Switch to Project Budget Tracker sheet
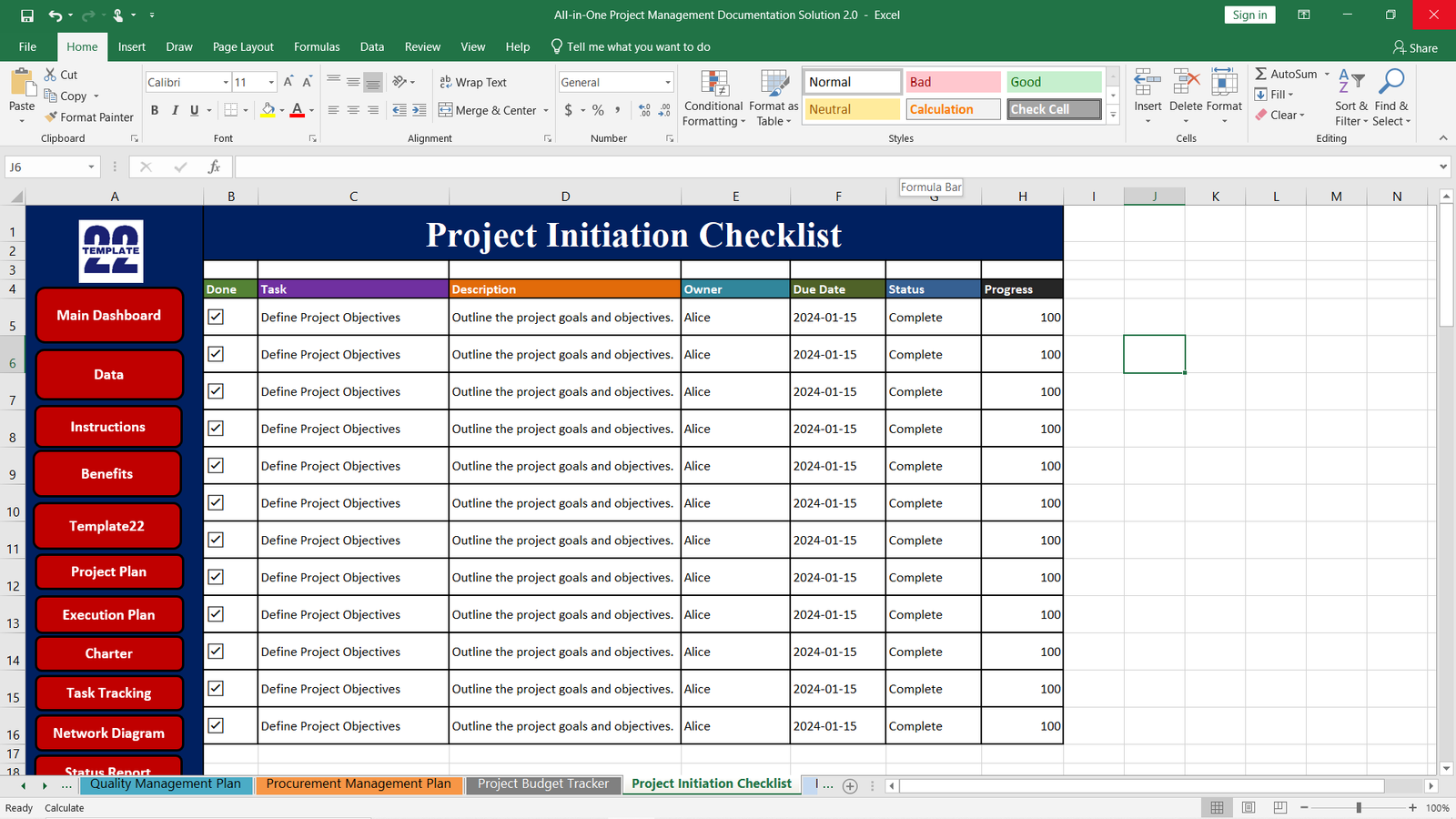This screenshot has width=1456, height=819. 543,784
